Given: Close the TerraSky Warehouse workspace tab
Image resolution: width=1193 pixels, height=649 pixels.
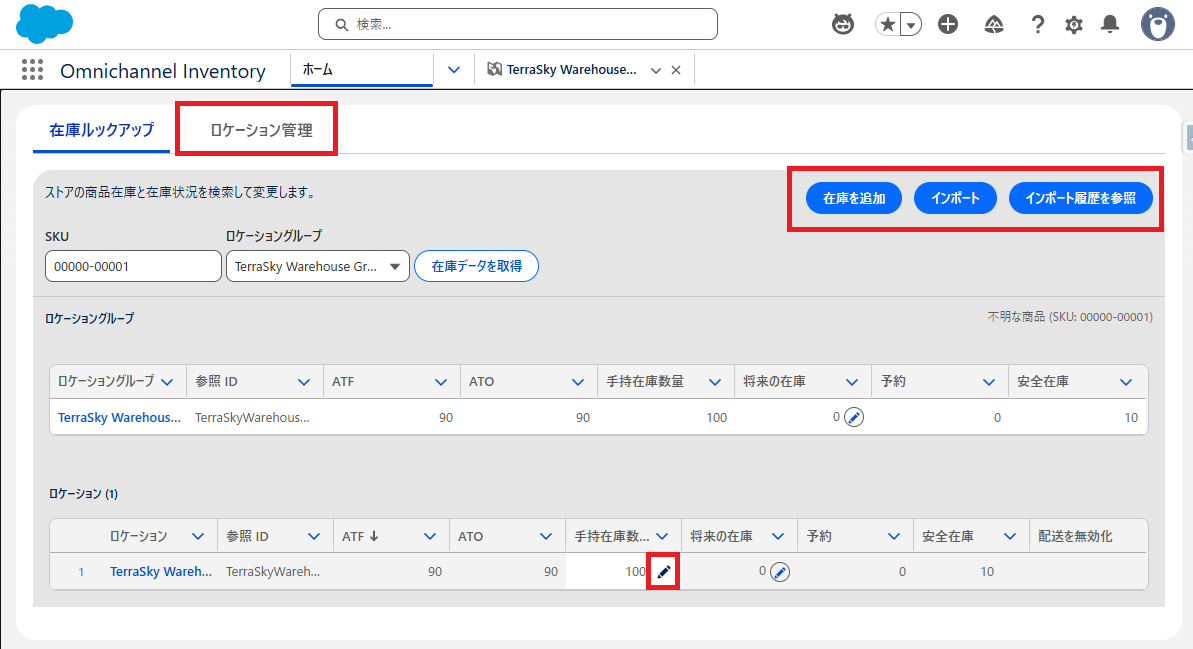Looking at the screenshot, I should [x=676, y=70].
